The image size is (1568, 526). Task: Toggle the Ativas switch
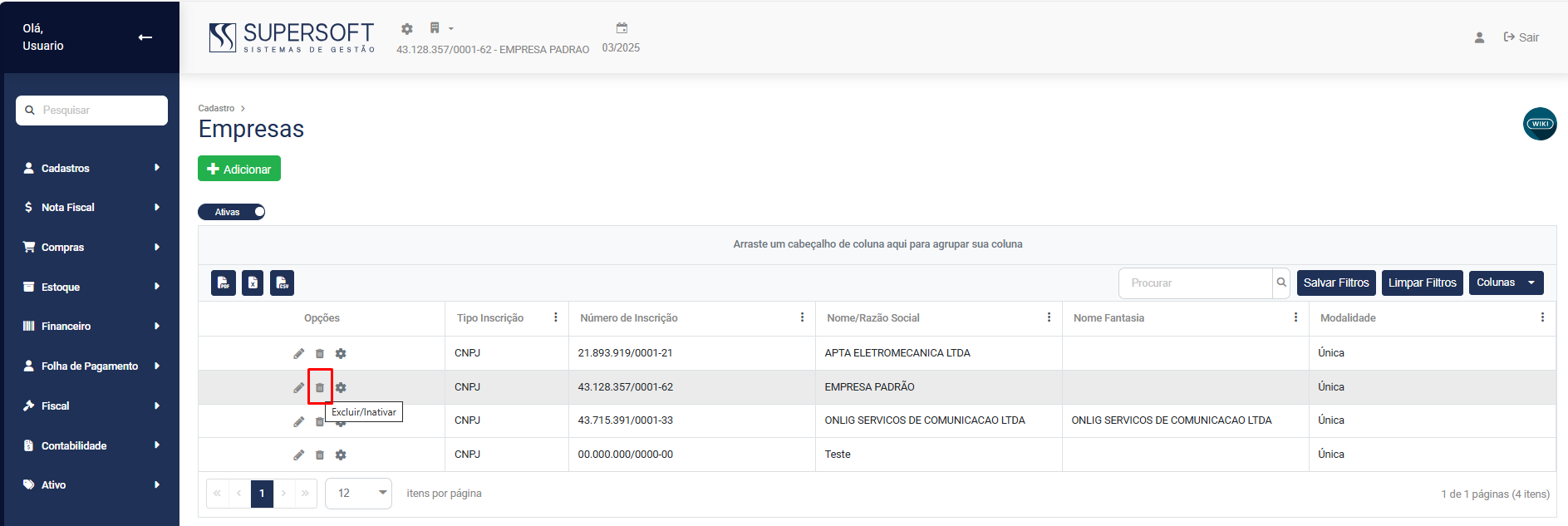click(232, 212)
